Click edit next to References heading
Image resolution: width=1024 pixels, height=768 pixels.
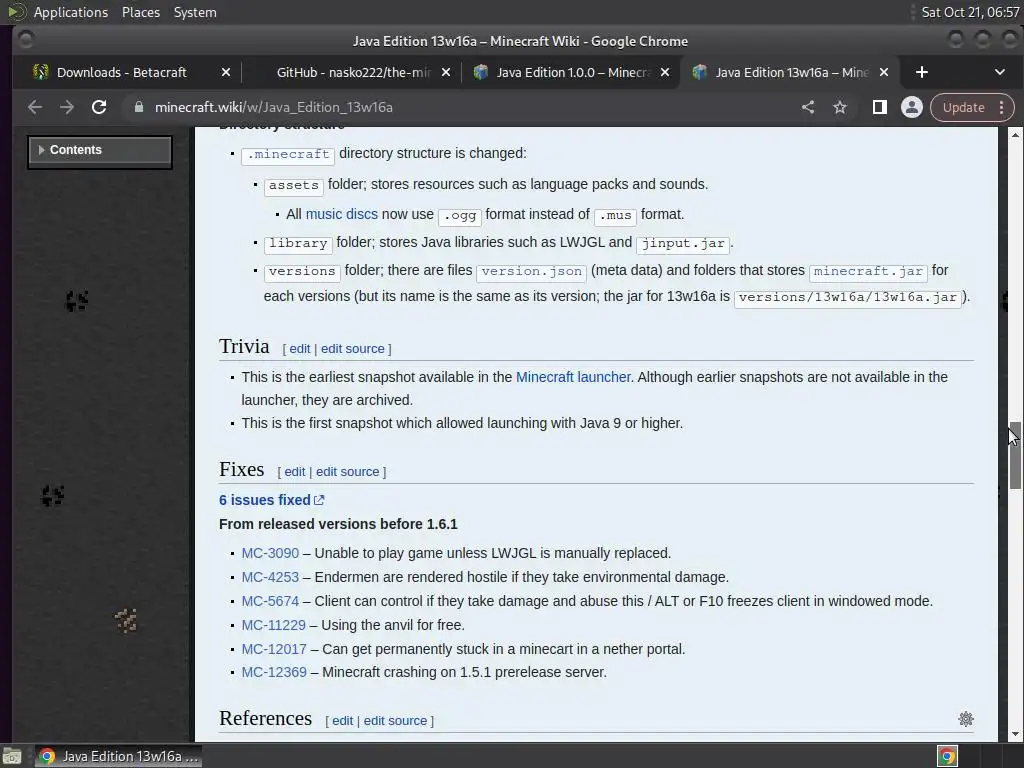tap(342, 720)
